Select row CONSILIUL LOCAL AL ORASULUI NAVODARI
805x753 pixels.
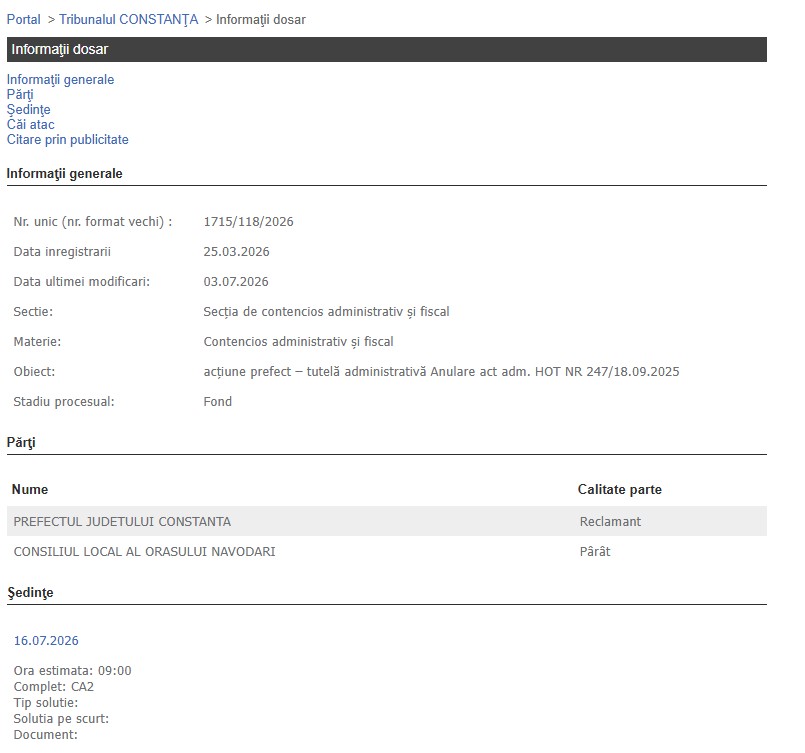point(387,552)
